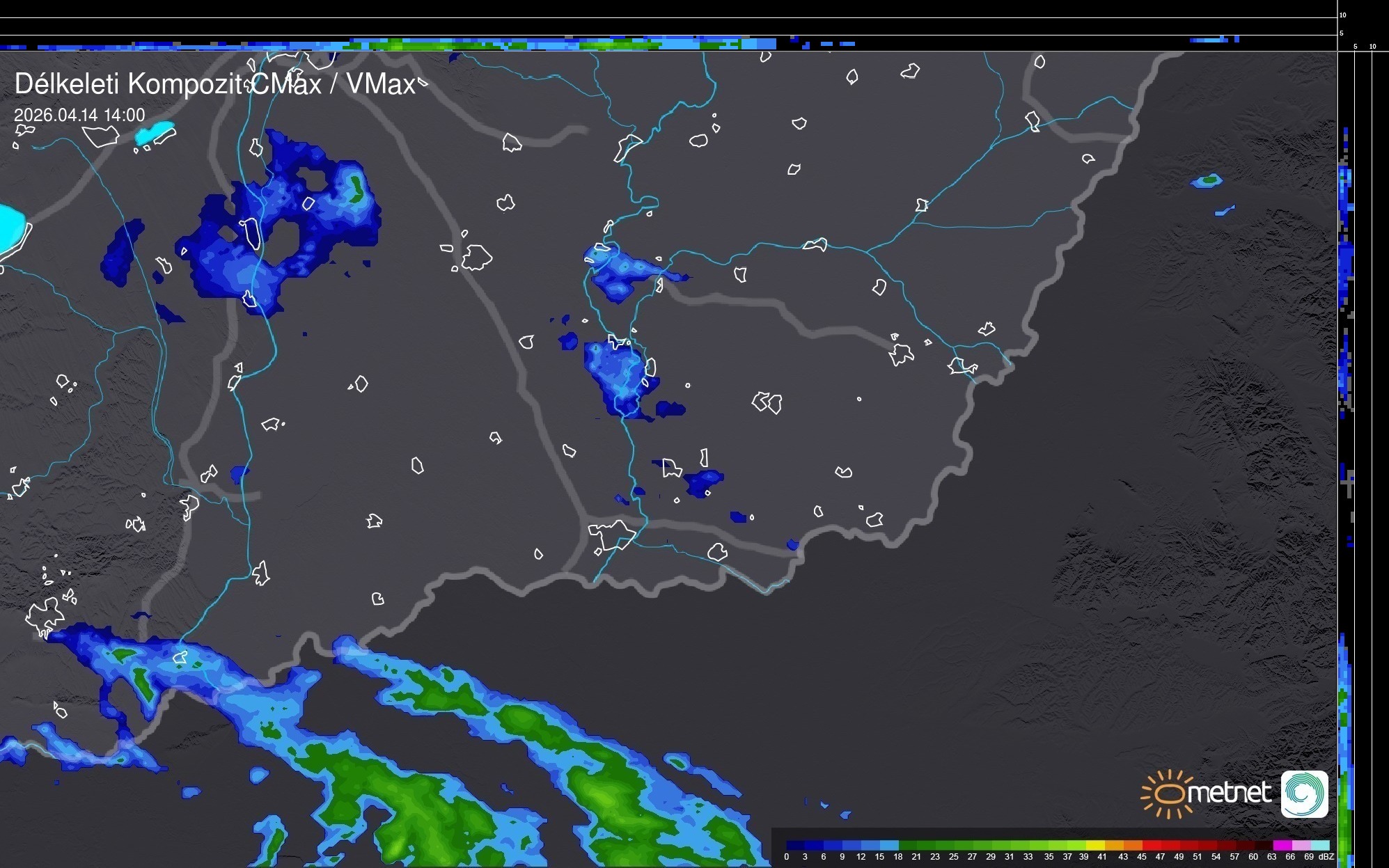Select the light cyan 69 dBZ swatch
The image size is (1389, 868).
click(1319, 845)
